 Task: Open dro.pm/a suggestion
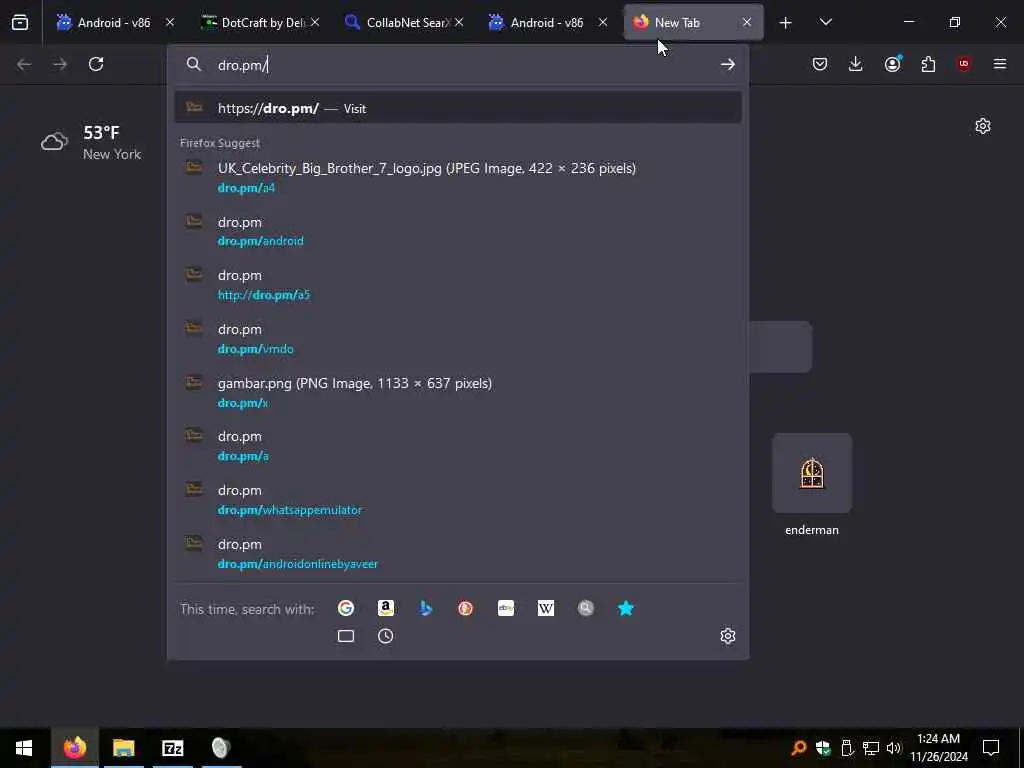tap(458, 446)
